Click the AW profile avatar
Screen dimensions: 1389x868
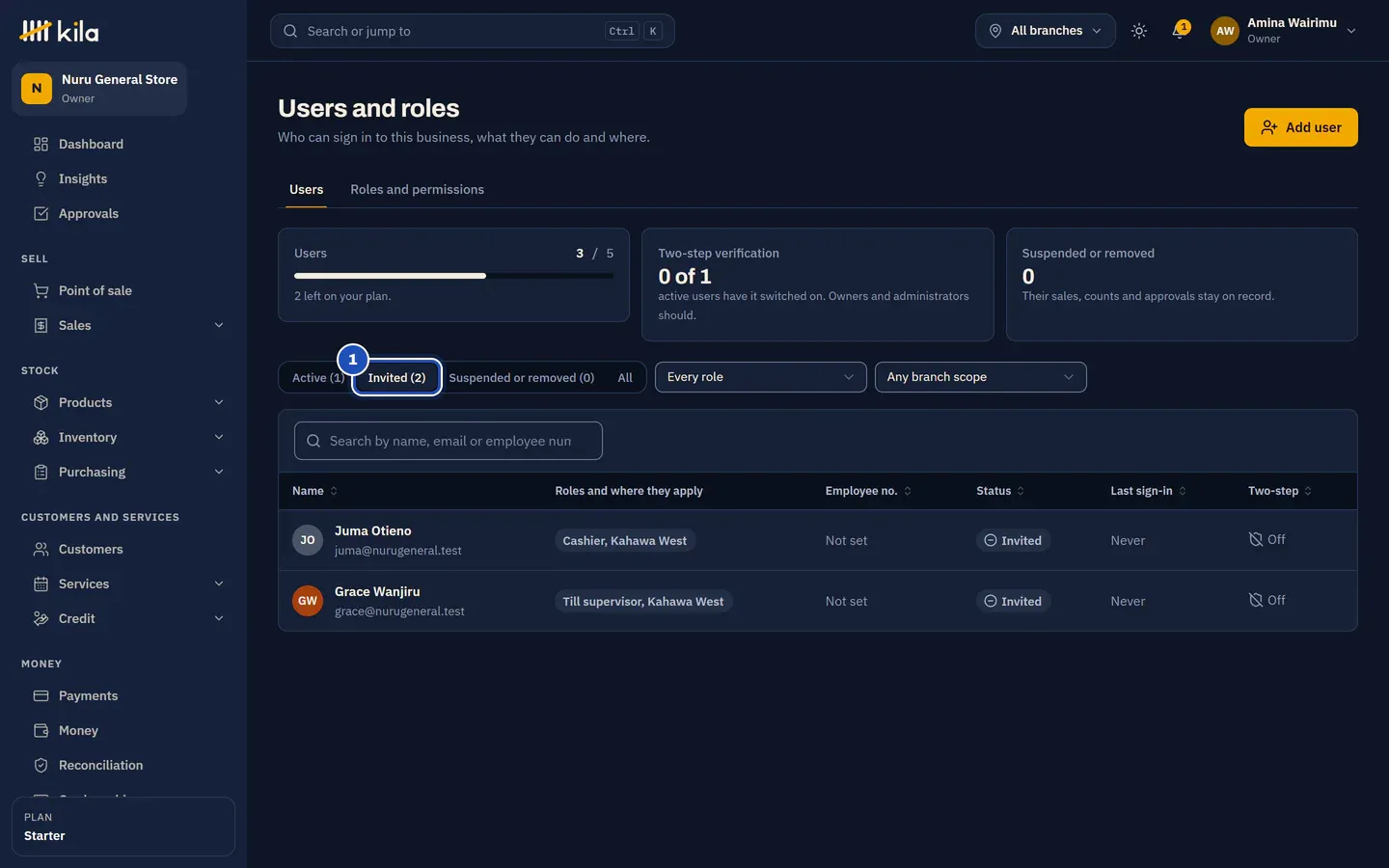tap(1225, 31)
